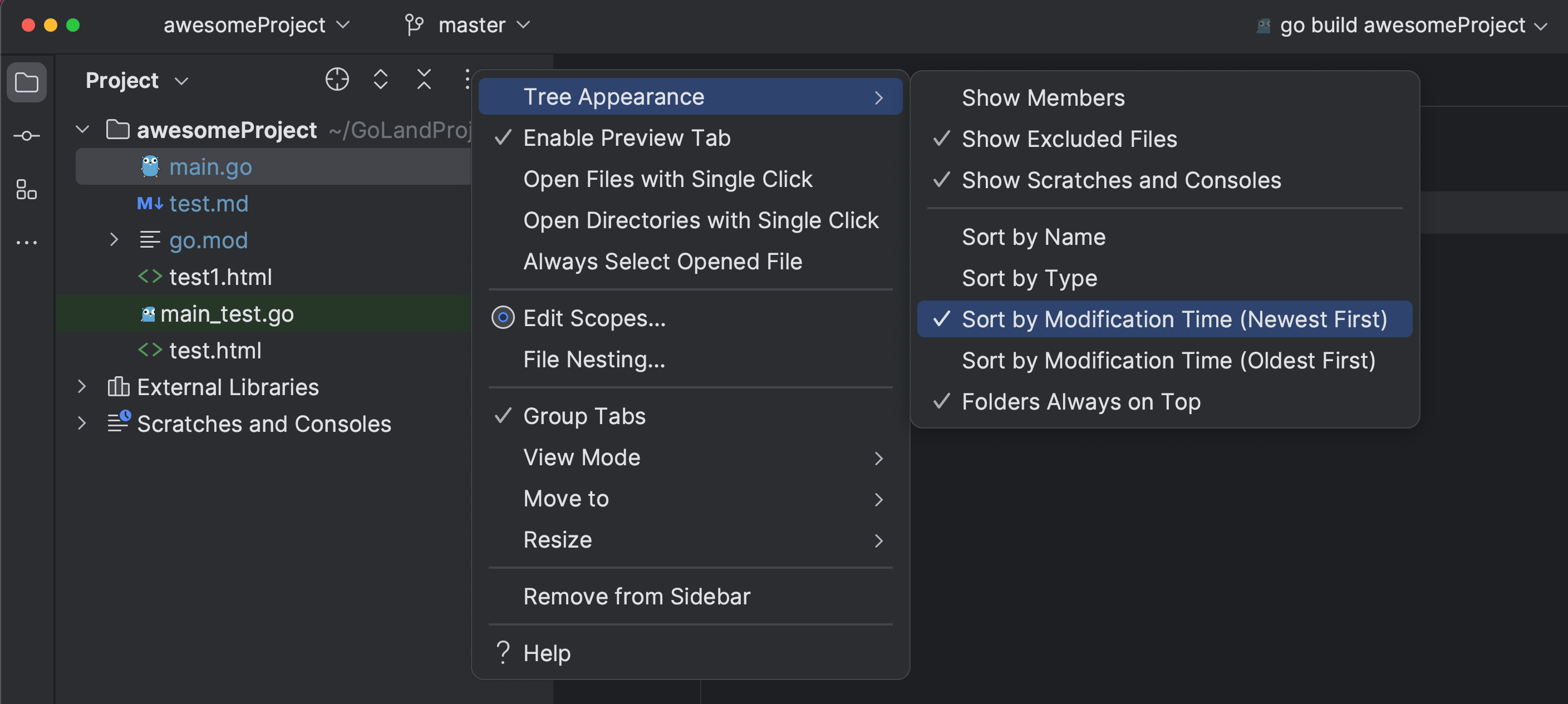Uncheck Show Excluded Files
Image resolution: width=1568 pixels, height=704 pixels.
tap(1069, 139)
